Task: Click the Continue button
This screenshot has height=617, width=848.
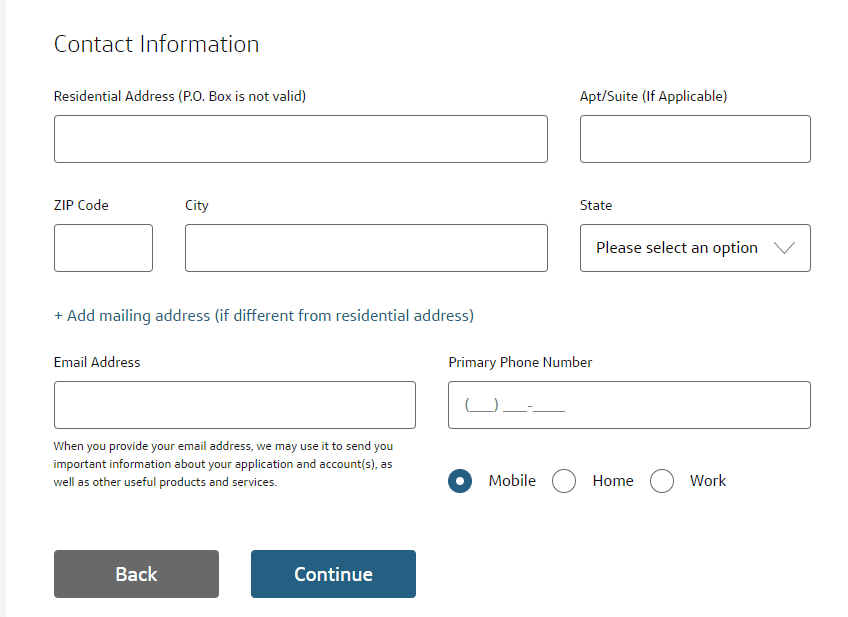Action: pos(333,574)
